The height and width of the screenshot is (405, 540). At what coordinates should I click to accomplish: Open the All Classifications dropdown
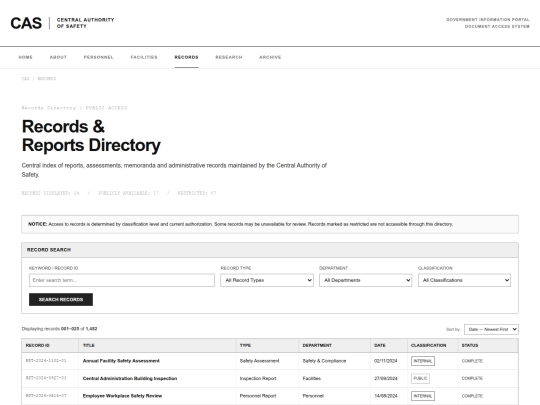point(464,280)
